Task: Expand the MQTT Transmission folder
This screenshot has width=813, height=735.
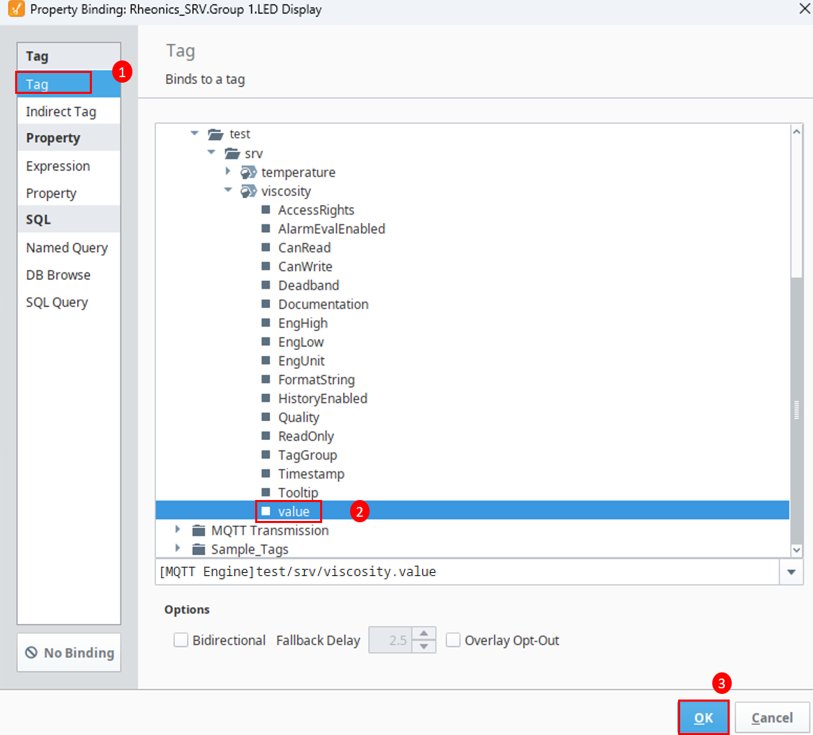Action: pos(178,529)
